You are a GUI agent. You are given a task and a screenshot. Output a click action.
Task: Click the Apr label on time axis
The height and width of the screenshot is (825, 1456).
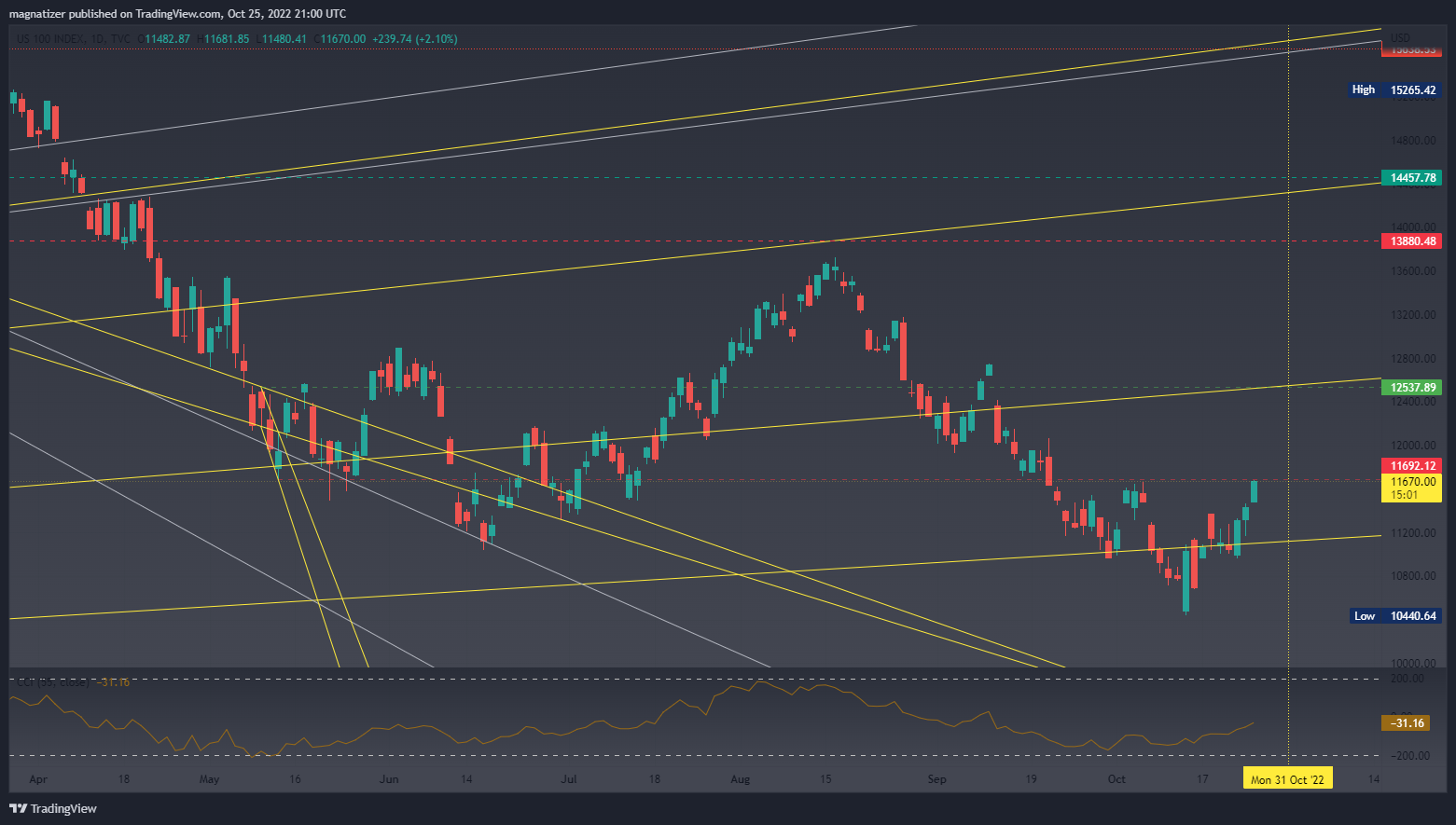click(38, 779)
